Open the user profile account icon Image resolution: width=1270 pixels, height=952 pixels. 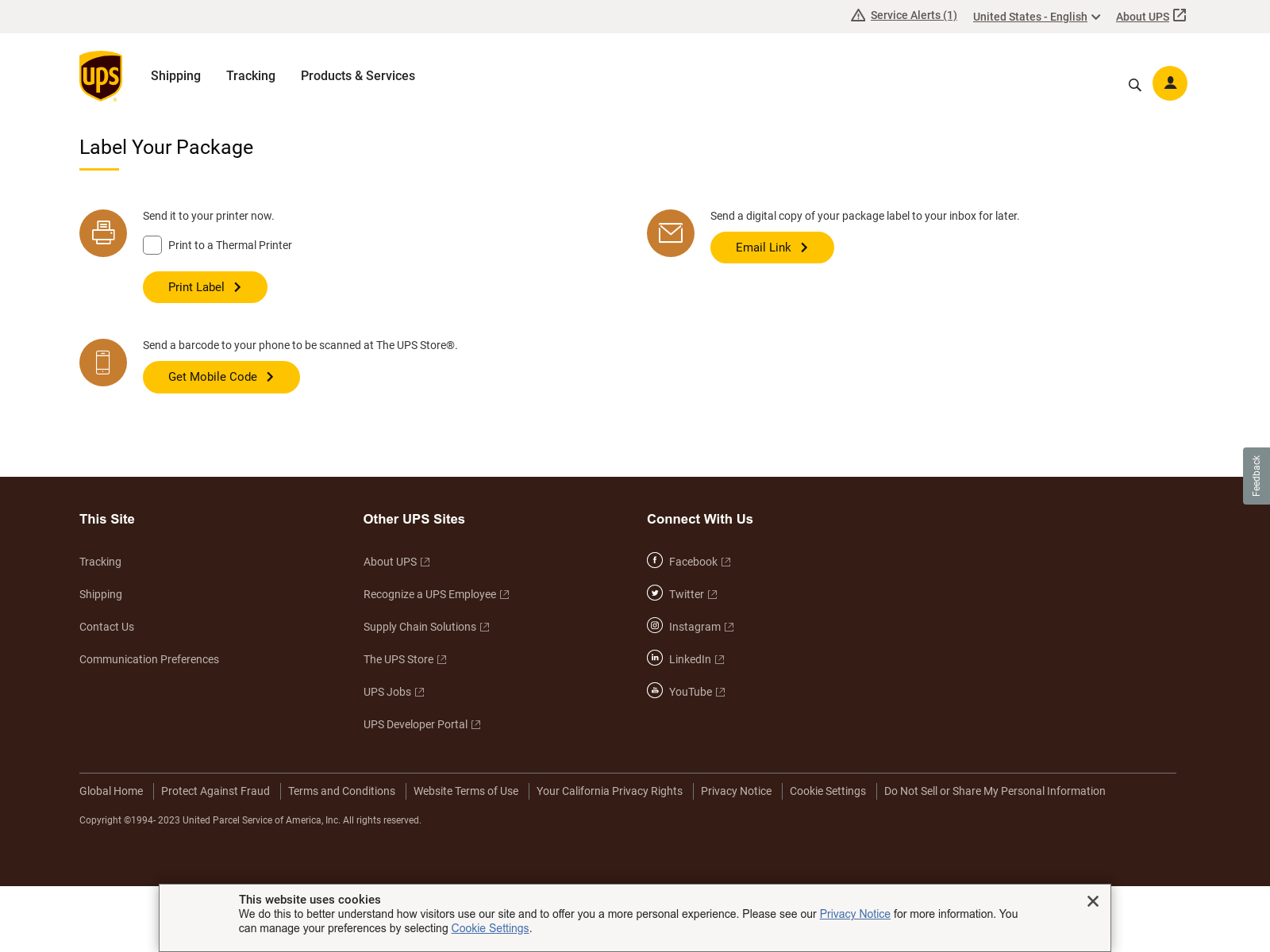(1170, 83)
